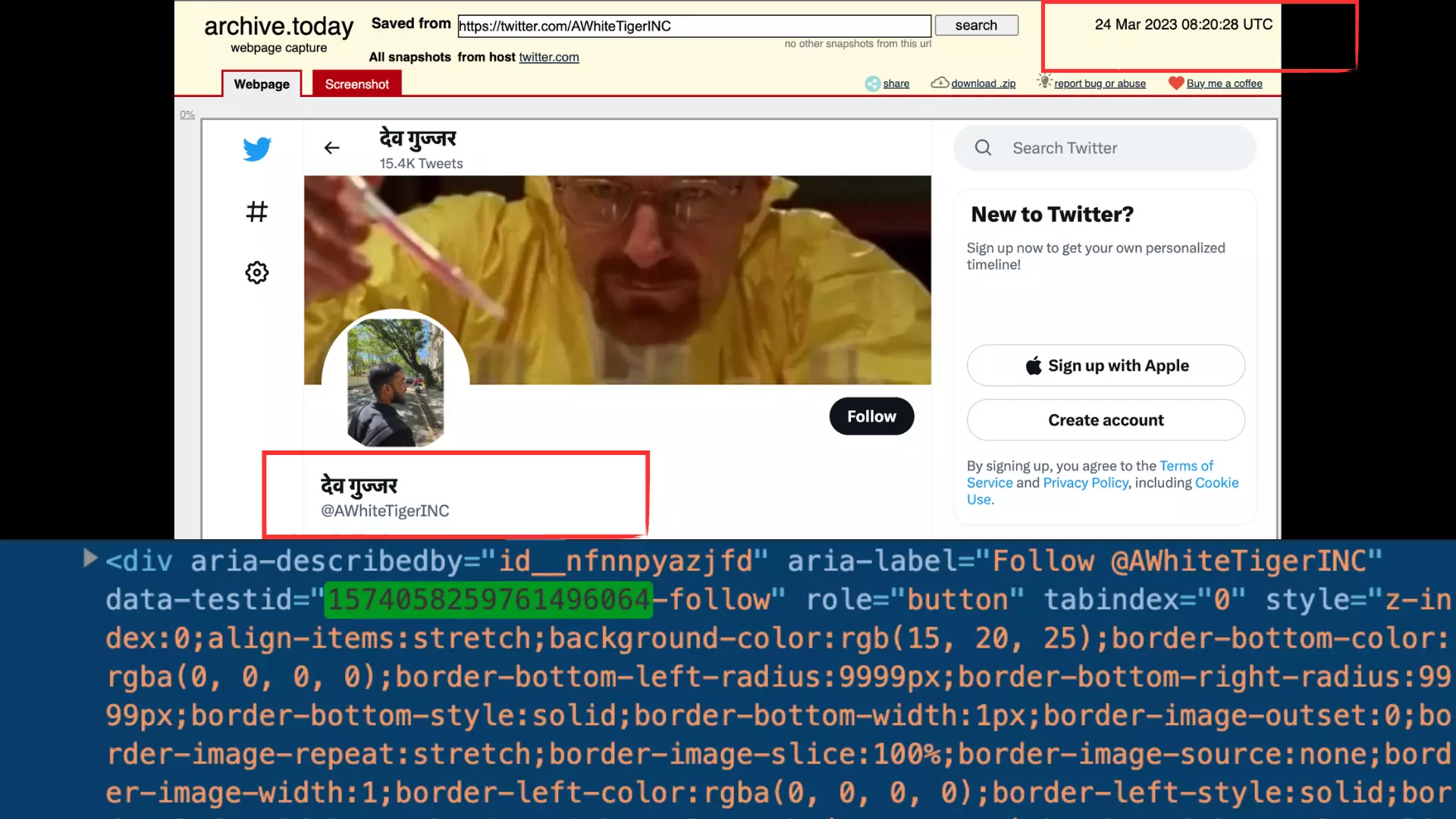Click the red heart coffee icon

(1176, 83)
